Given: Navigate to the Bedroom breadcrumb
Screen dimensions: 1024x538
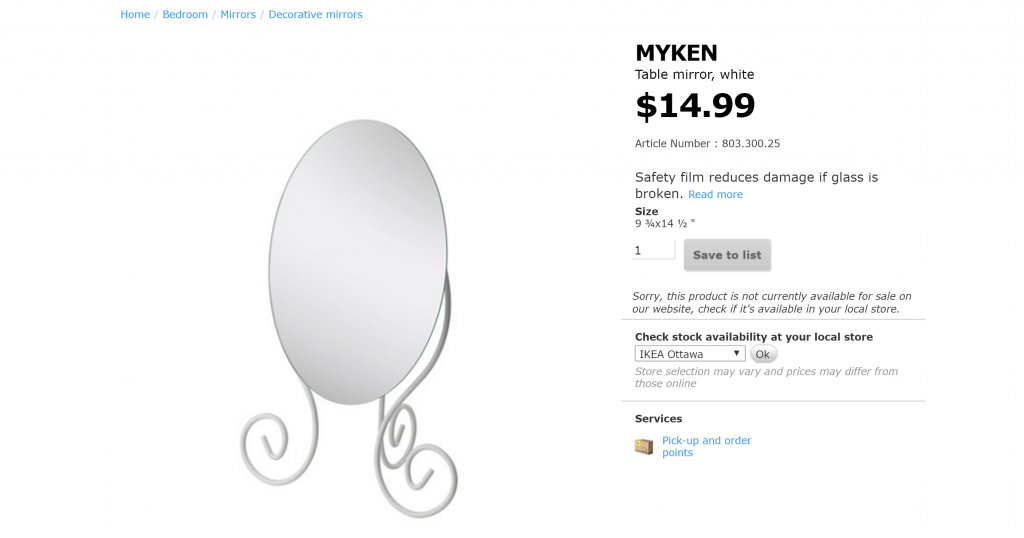Looking at the screenshot, I should point(185,15).
